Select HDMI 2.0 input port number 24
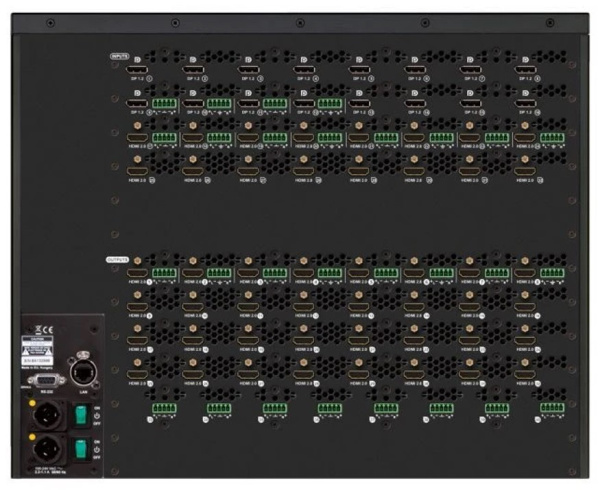The width and height of the screenshot is (600, 490). [x=525, y=138]
